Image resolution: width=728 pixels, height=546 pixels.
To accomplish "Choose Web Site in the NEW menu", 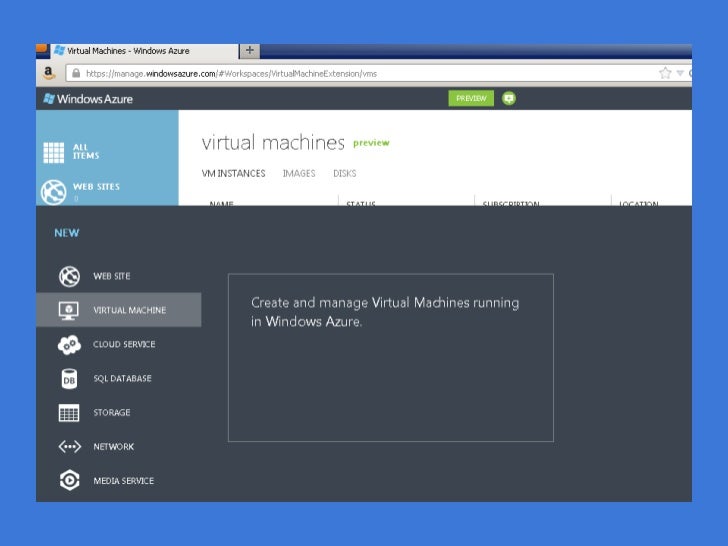I will pos(112,276).
